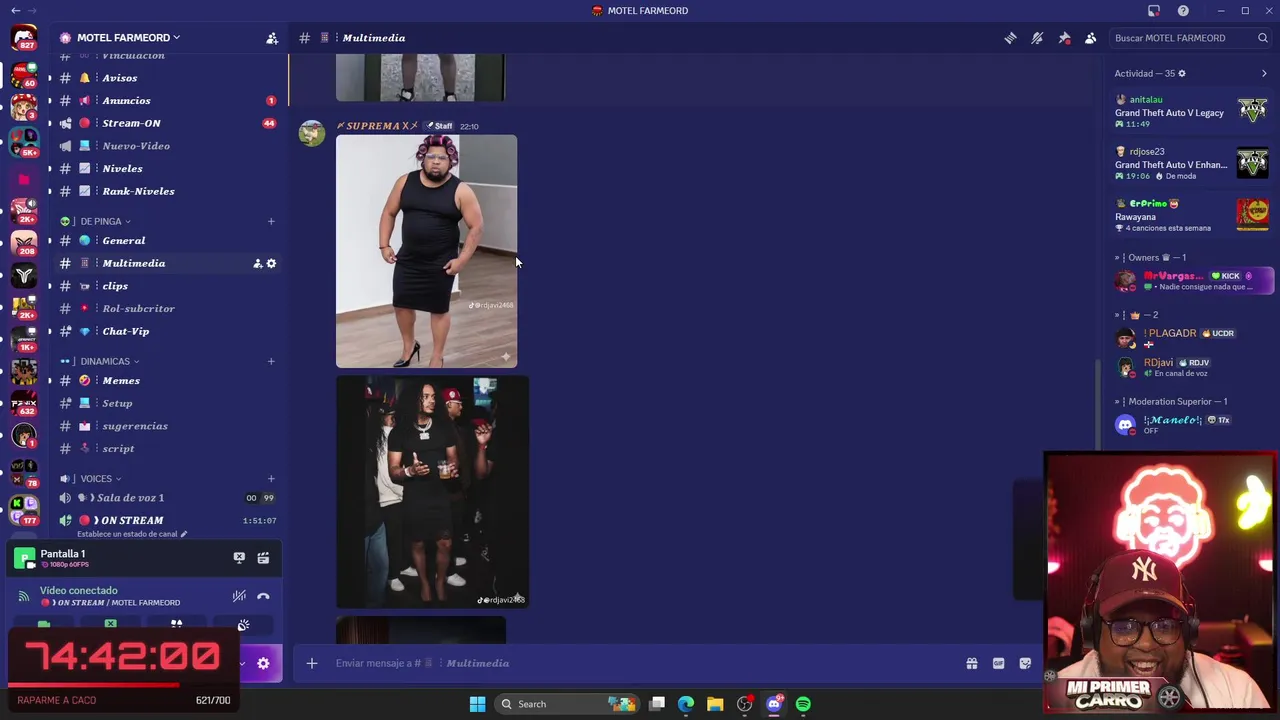Open Multimedia channel settings gear

[271, 264]
